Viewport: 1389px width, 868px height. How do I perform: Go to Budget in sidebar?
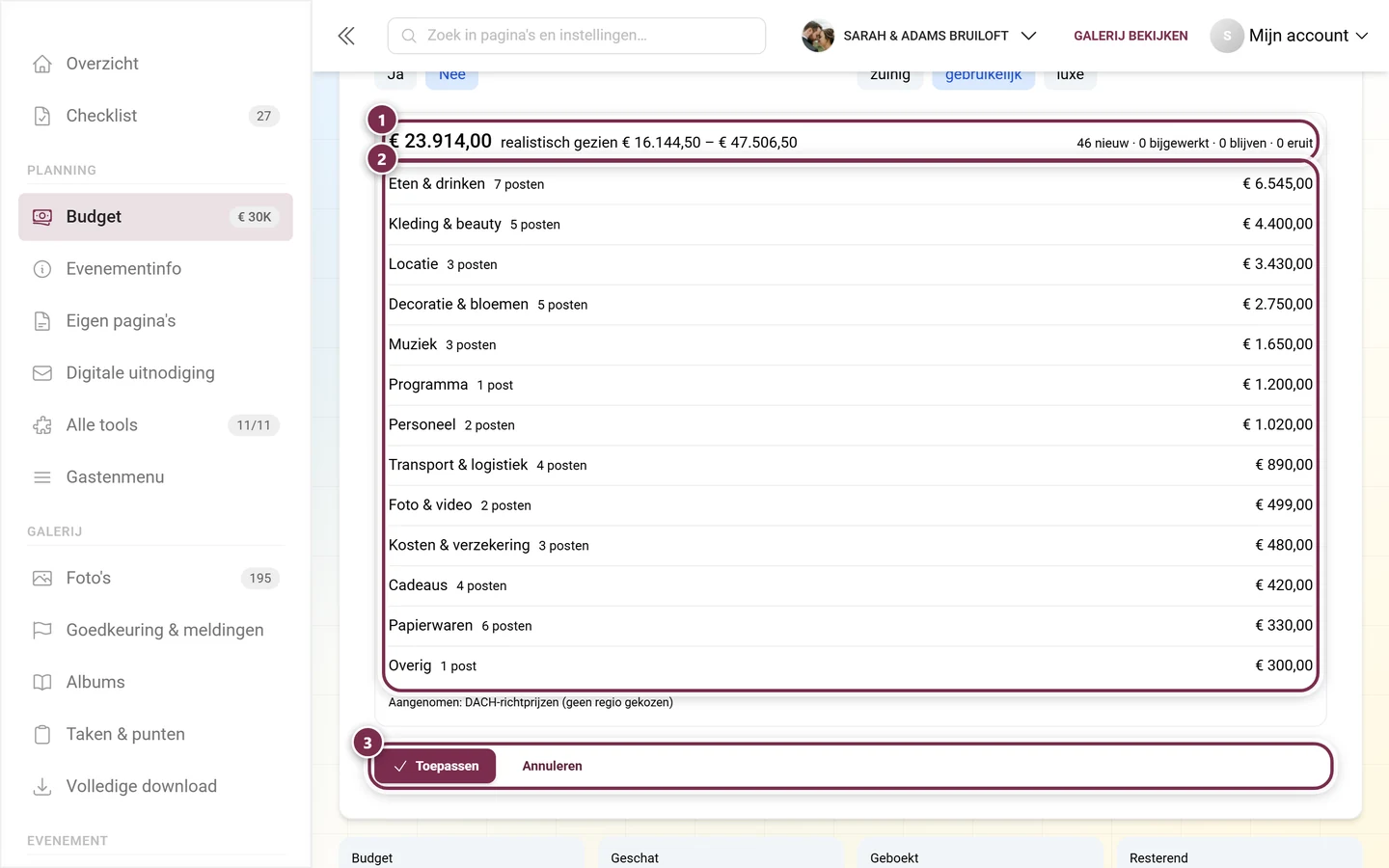[155, 217]
